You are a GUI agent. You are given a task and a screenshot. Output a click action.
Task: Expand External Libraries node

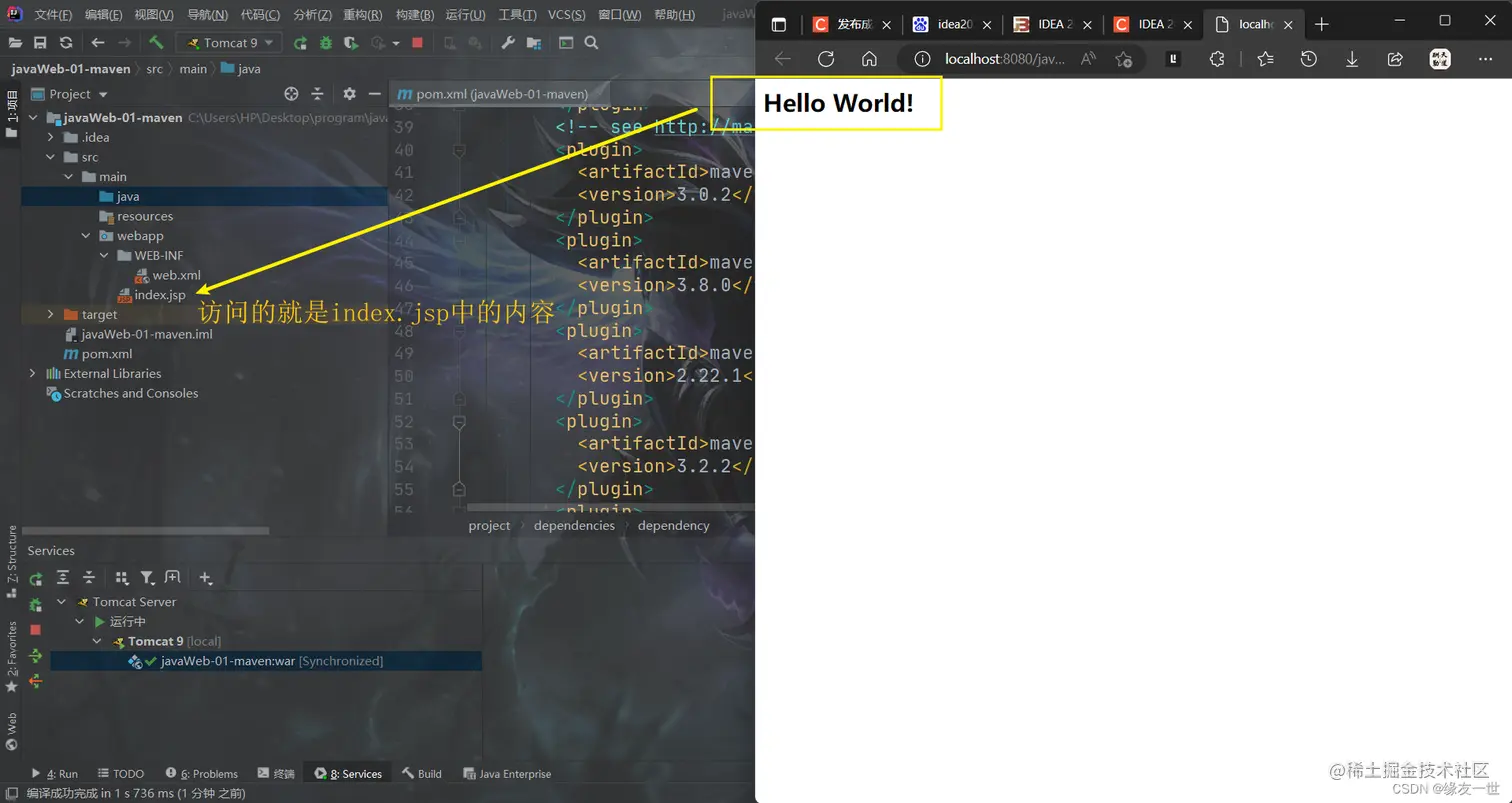click(x=33, y=373)
